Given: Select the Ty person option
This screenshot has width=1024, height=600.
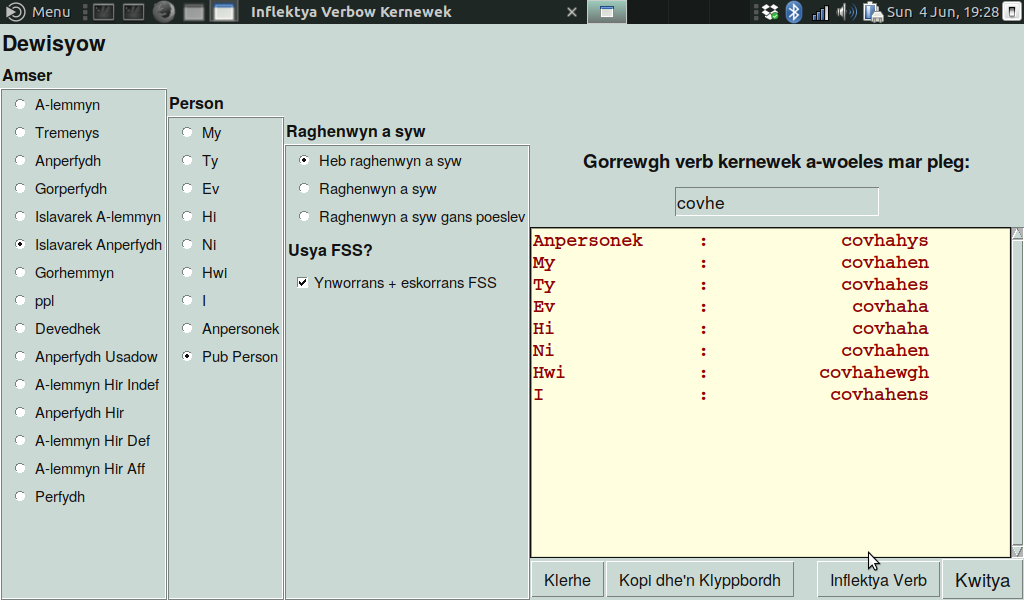Looking at the screenshot, I should pyautogui.click(x=187, y=161).
